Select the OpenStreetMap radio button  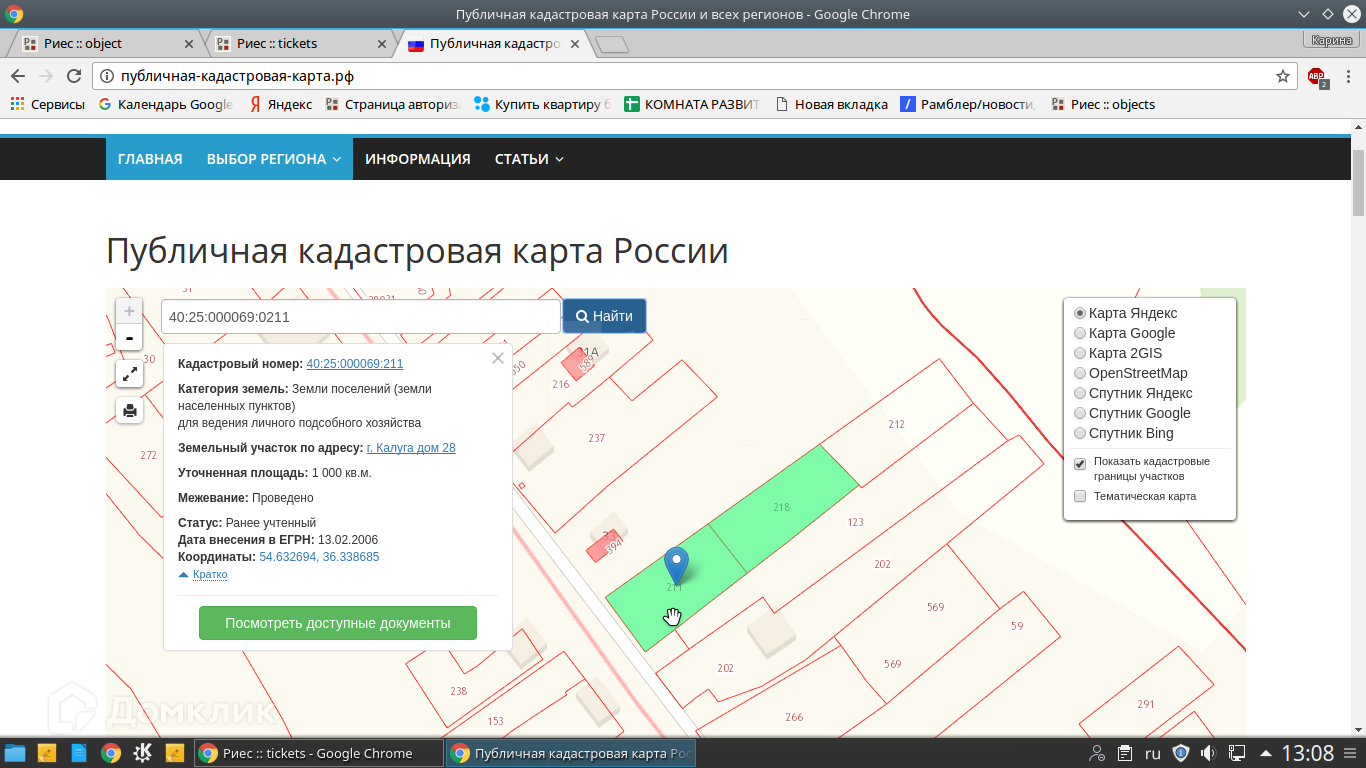[1080, 373]
